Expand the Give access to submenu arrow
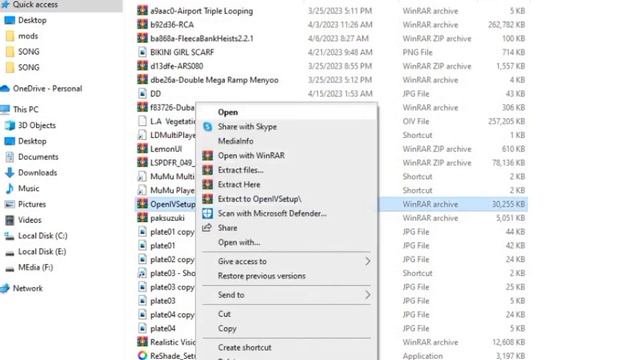Viewport: 640px width, 360px height. coord(368,261)
